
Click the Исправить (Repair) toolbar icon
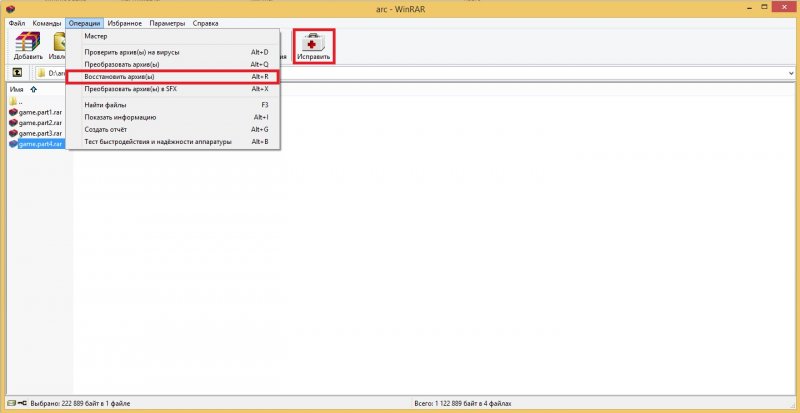tap(313, 45)
